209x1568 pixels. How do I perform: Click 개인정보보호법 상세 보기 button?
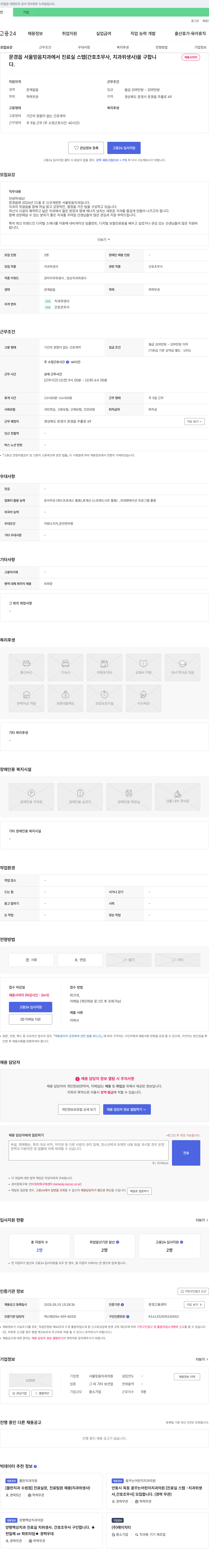(79, 1110)
